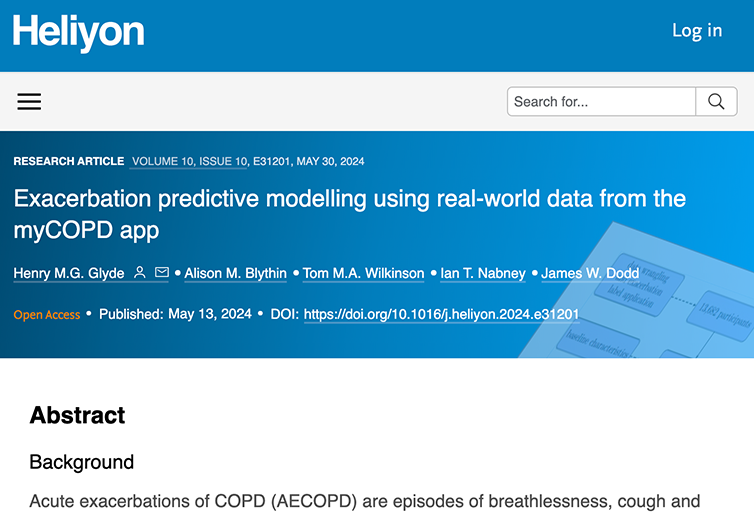
Task: Click the Background subsection heading
Action: coord(81,462)
